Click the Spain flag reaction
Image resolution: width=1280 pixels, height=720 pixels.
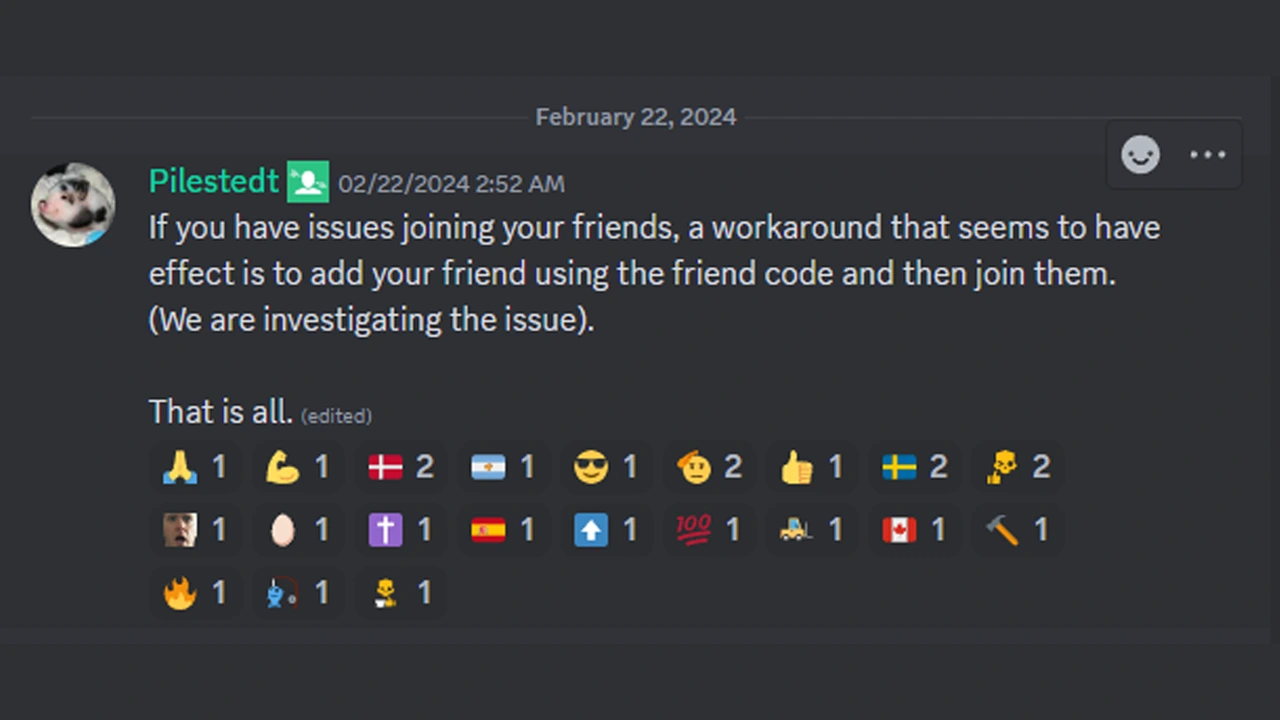pos(504,530)
